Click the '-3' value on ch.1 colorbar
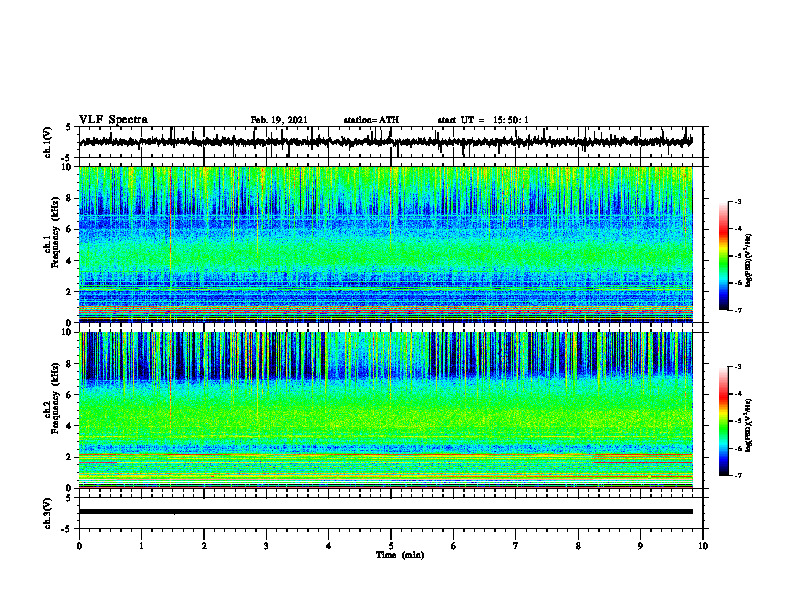Image resolution: width=792 pixels, height=612 pixels. (737, 201)
